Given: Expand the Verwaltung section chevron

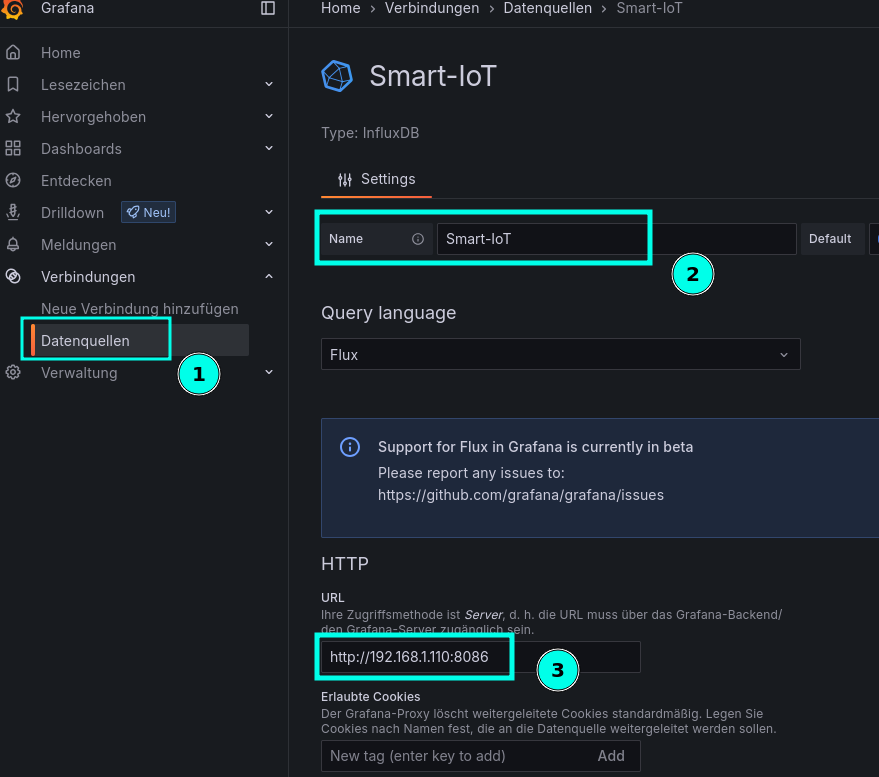Looking at the screenshot, I should click(269, 372).
